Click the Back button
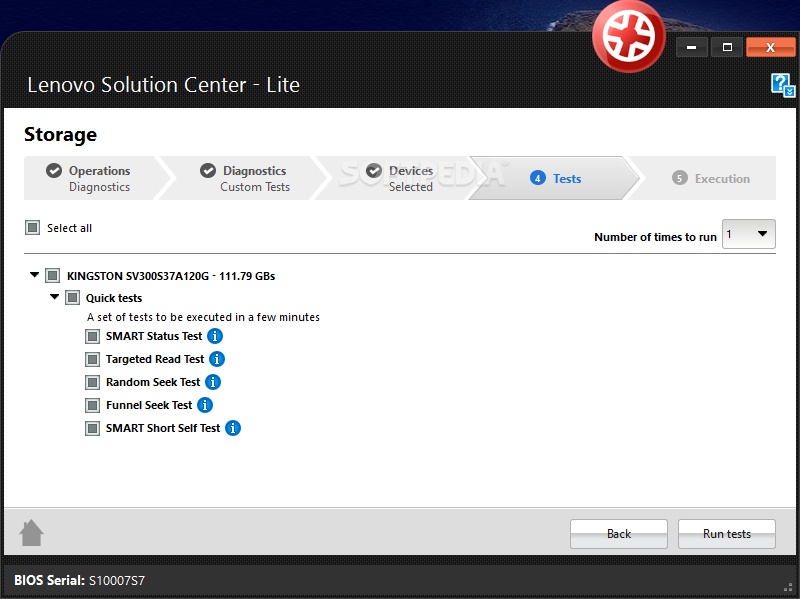Image resolution: width=800 pixels, height=599 pixels. [618, 534]
